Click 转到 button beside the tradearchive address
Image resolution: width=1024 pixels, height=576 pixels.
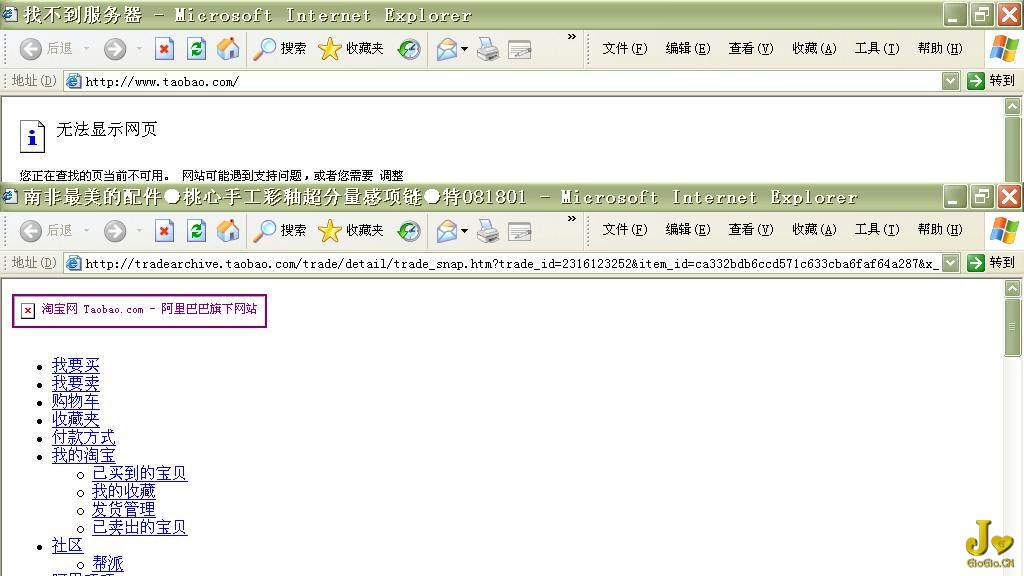click(991, 263)
